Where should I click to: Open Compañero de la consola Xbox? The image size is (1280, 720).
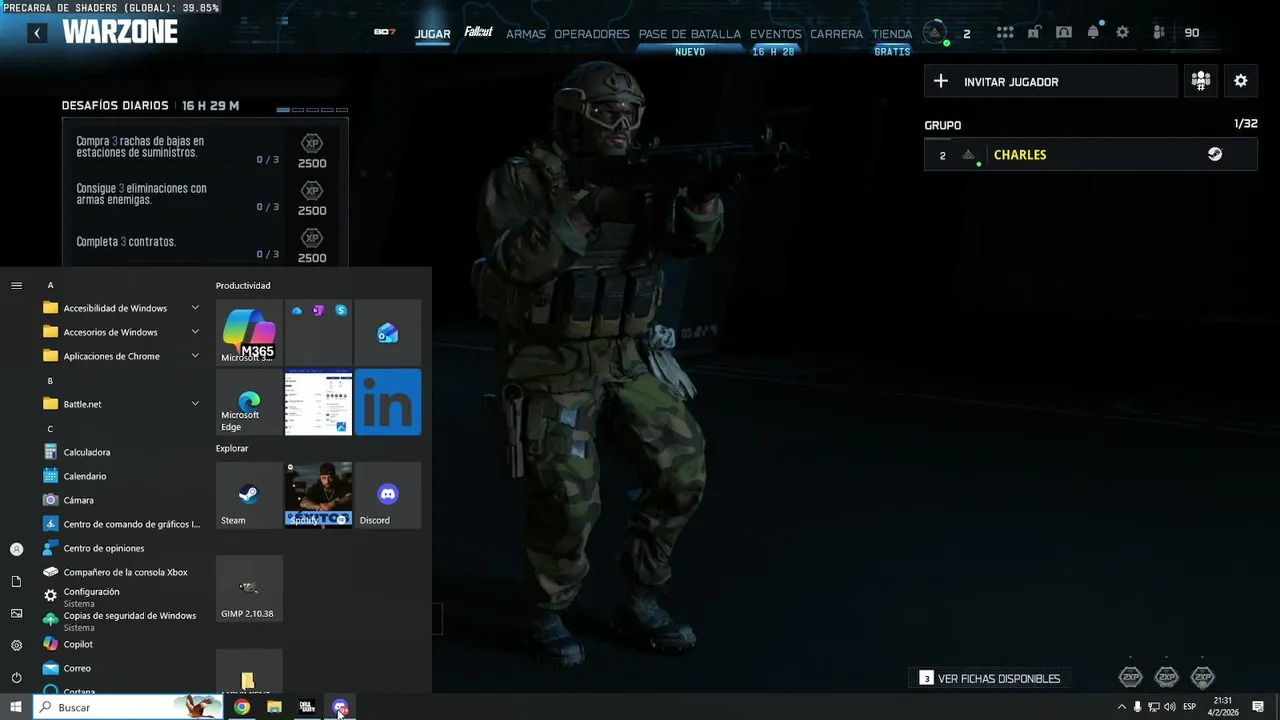(x=122, y=572)
